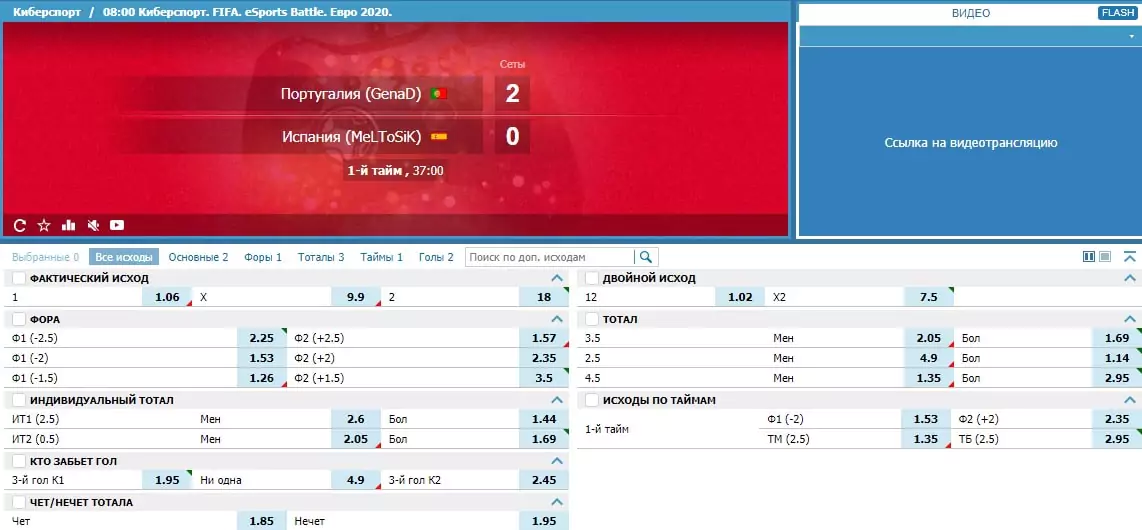Bet Чет at 1.85
The image size is (1142, 530).
[x=261, y=521]
